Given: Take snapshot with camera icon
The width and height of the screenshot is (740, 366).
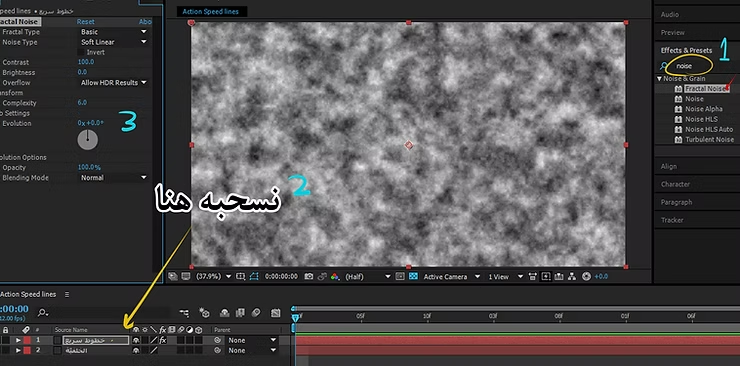Looking at the screenshot, I should pyautogui.click(x=309, y=276).
